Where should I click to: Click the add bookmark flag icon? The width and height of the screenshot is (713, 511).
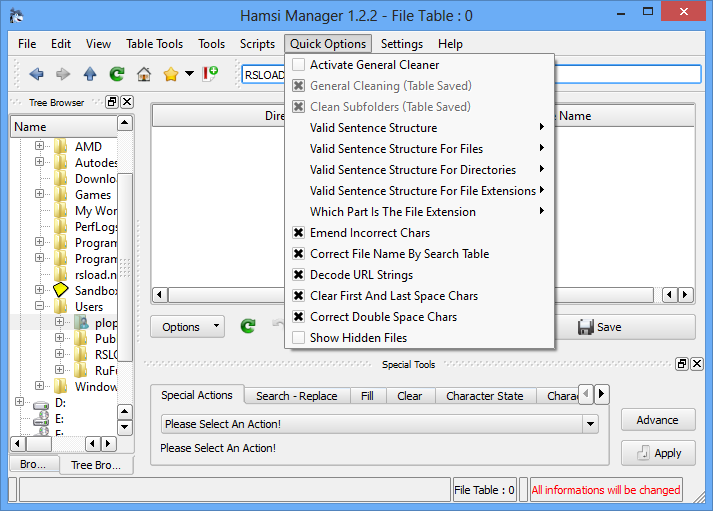click(210, 73)
